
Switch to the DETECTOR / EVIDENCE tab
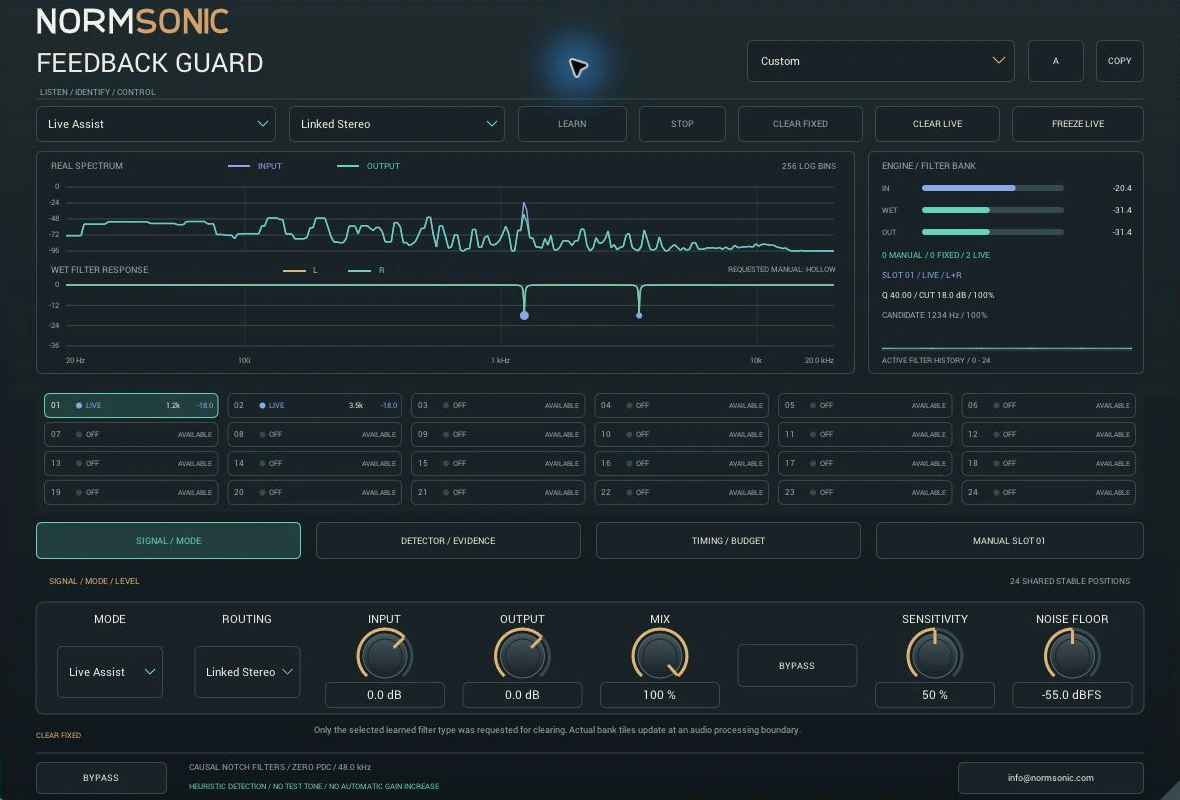coord(448,541)
